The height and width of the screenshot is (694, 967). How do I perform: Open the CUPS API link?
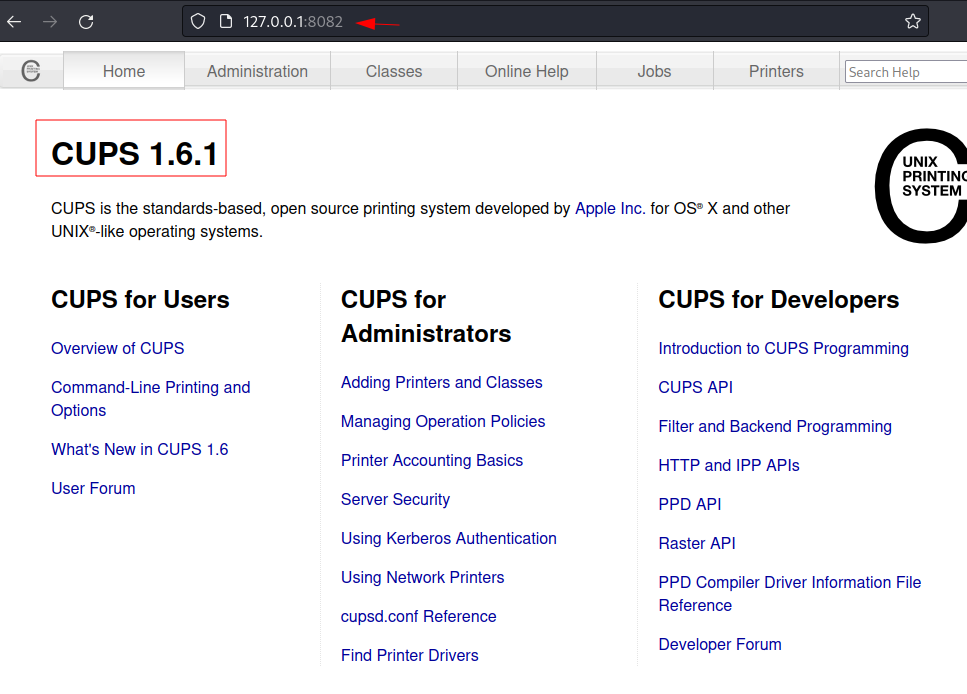696,387
